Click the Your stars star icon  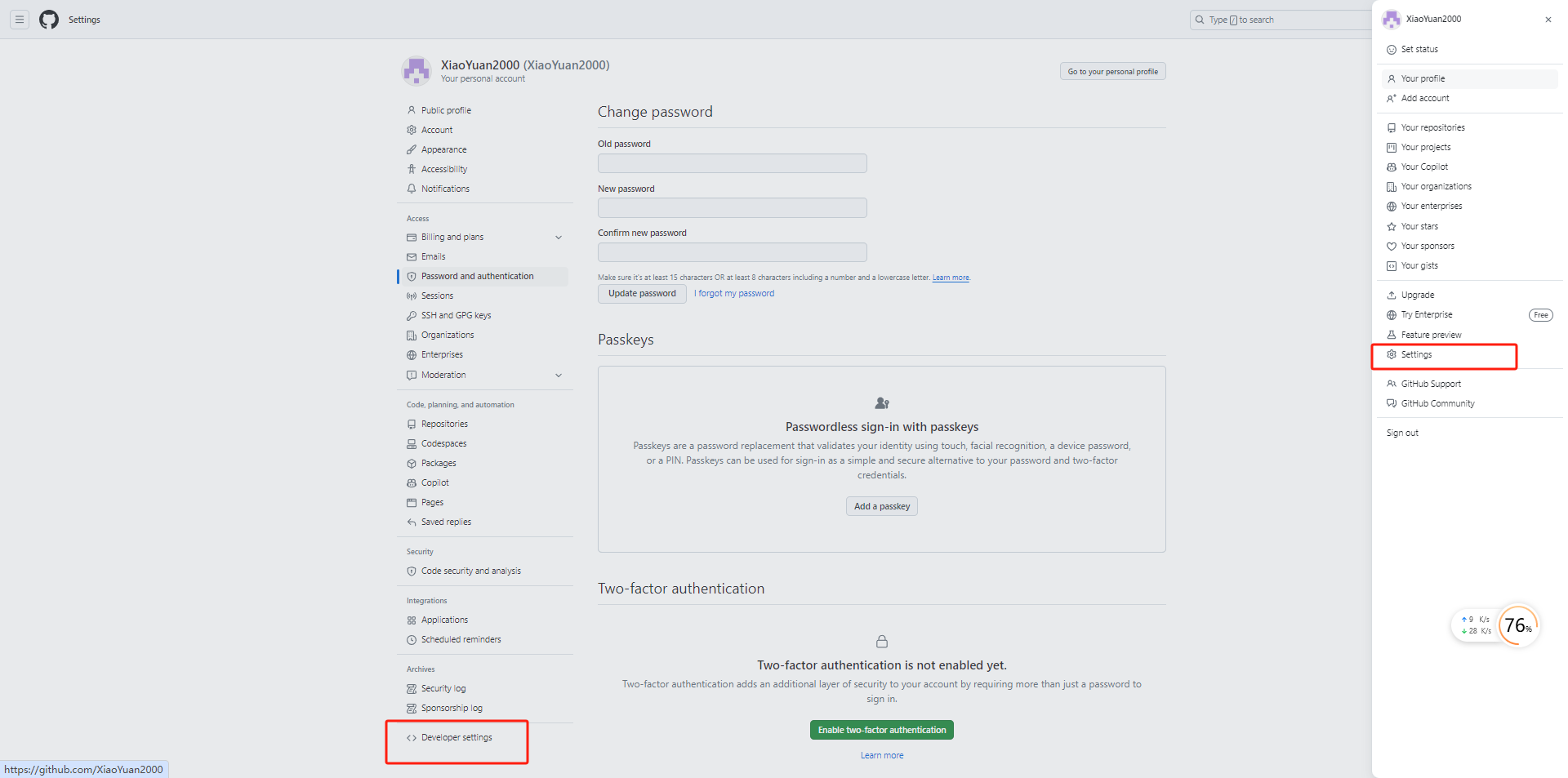click(1392, 227)
